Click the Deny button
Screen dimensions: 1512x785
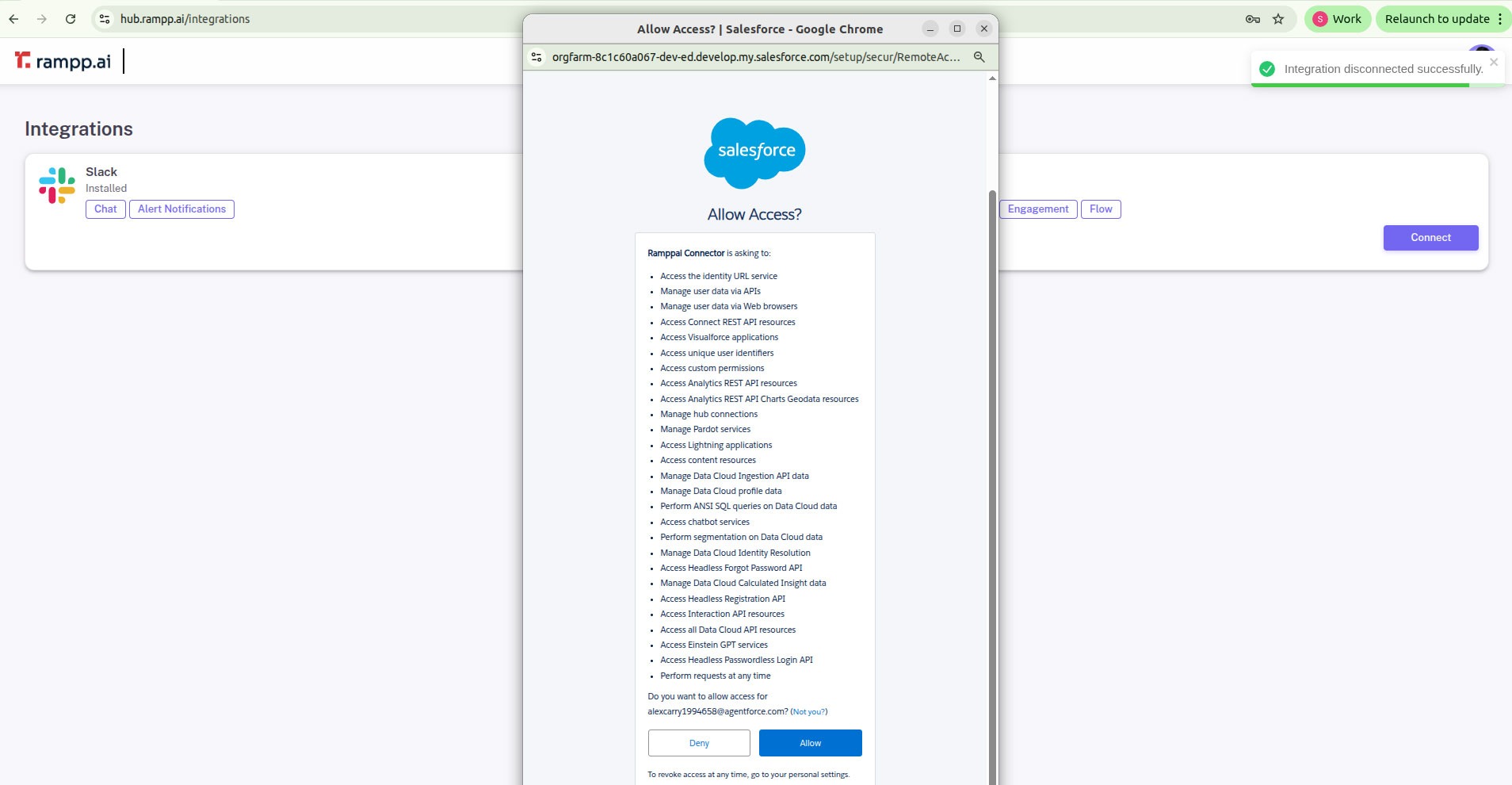pyautogui.click(x=699, y=743)
